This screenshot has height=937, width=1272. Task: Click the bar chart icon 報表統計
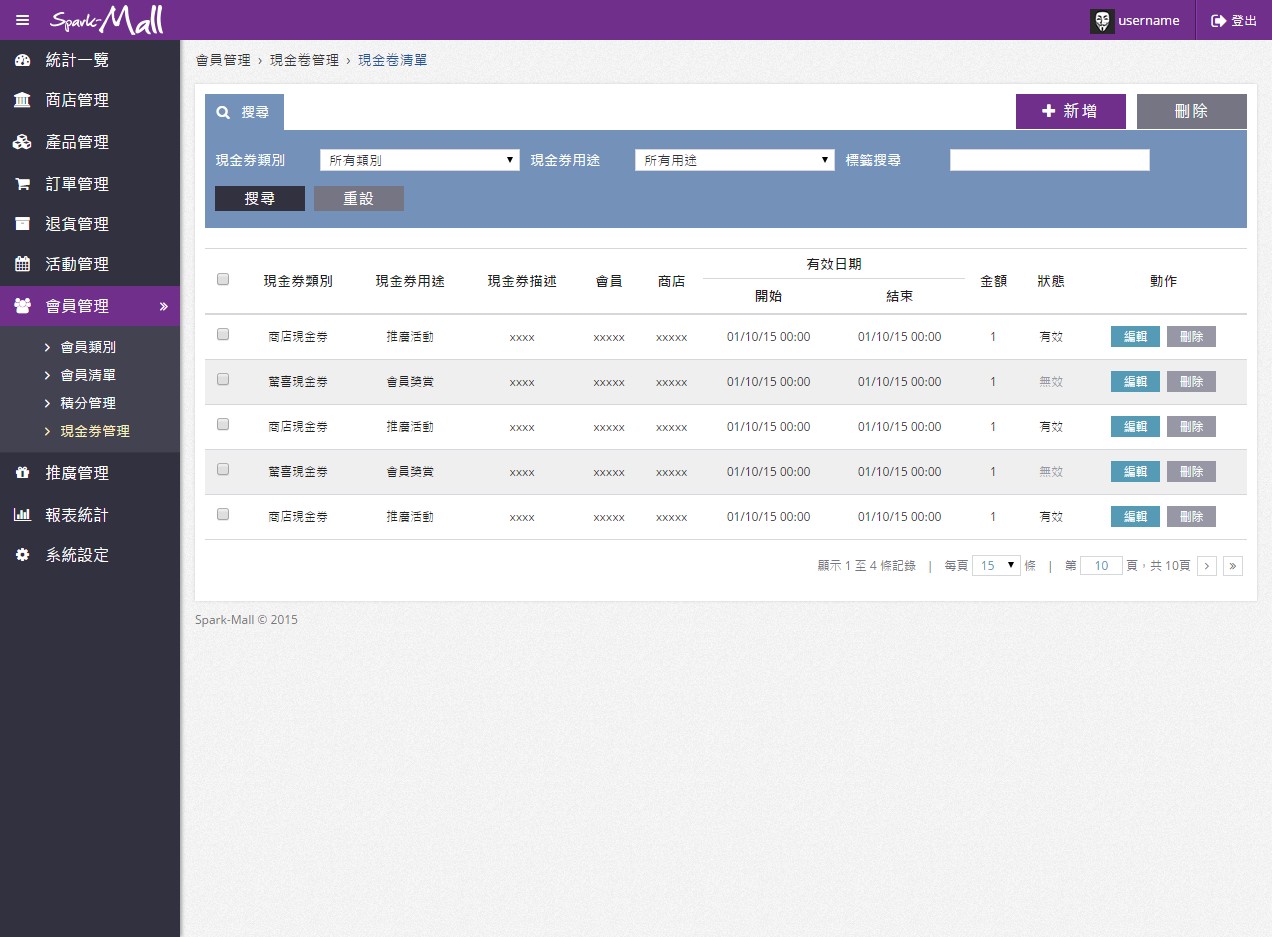[x=22, y=515]
